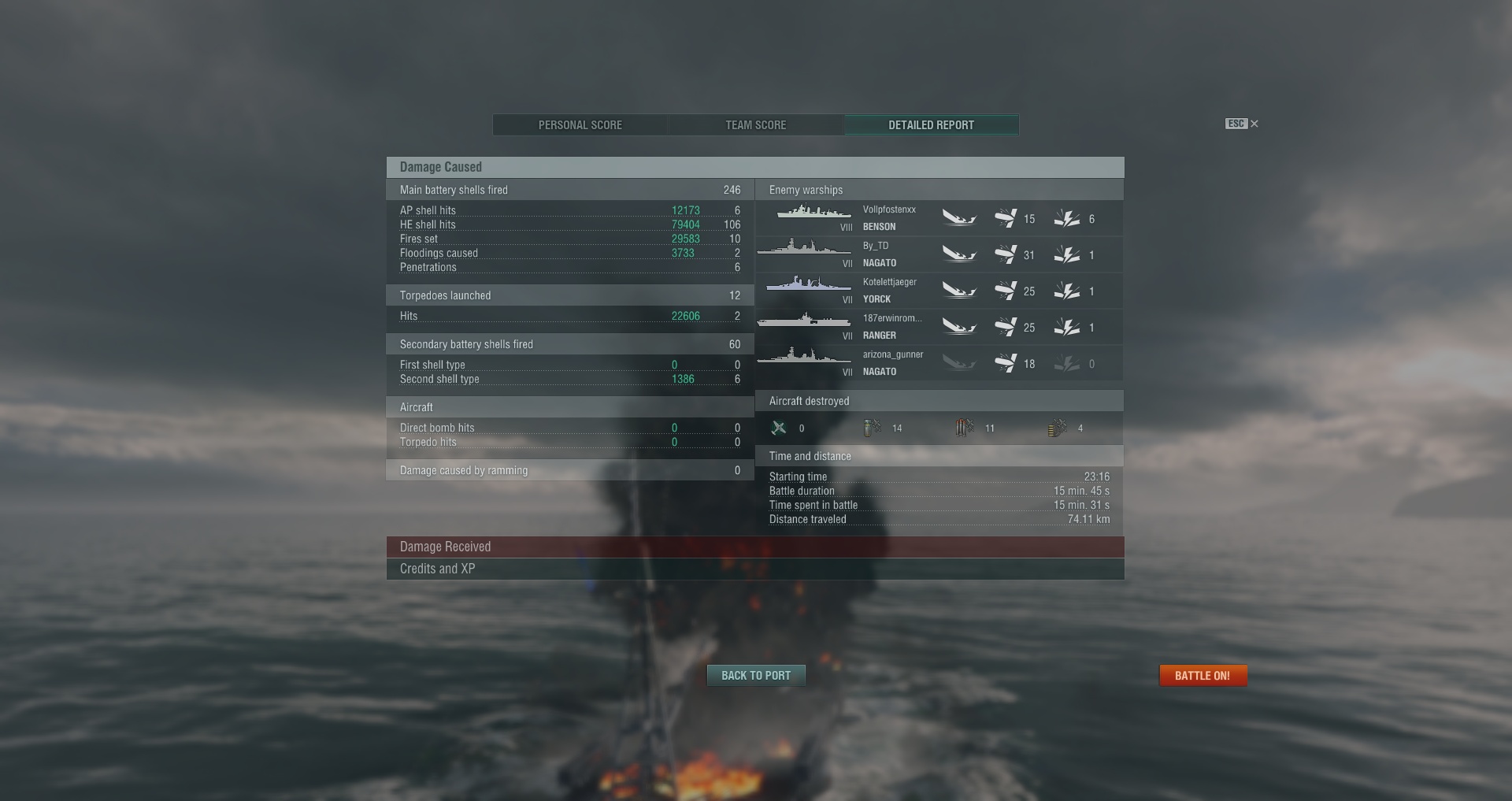Select the Detailed Report tab
1512x801 pixels.
click(932, 125)
